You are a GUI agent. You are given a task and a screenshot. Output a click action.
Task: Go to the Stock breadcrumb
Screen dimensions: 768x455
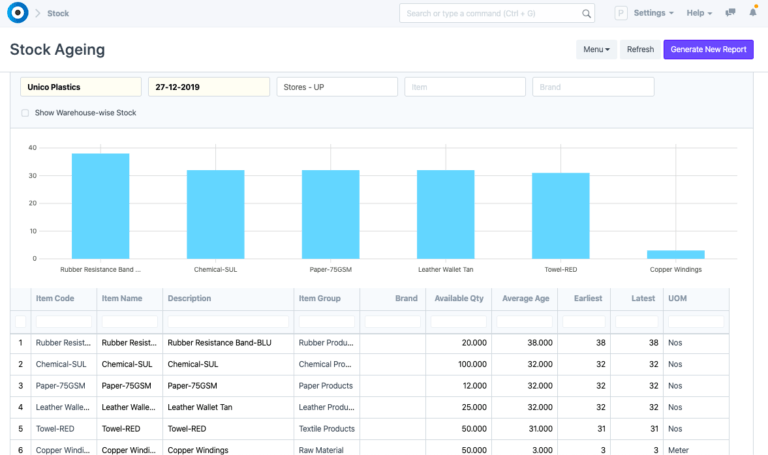pyautogui.click(x=58, y=13)
